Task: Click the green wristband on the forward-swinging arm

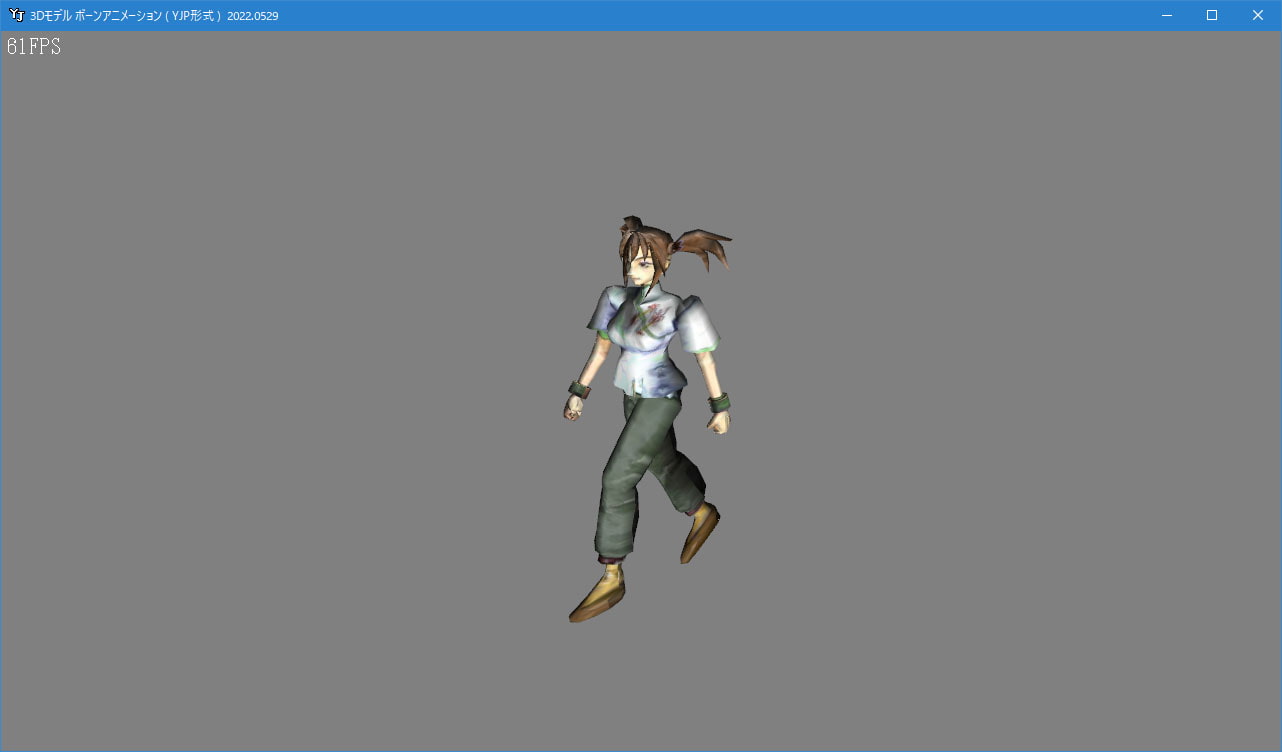Action: point(578,389)
